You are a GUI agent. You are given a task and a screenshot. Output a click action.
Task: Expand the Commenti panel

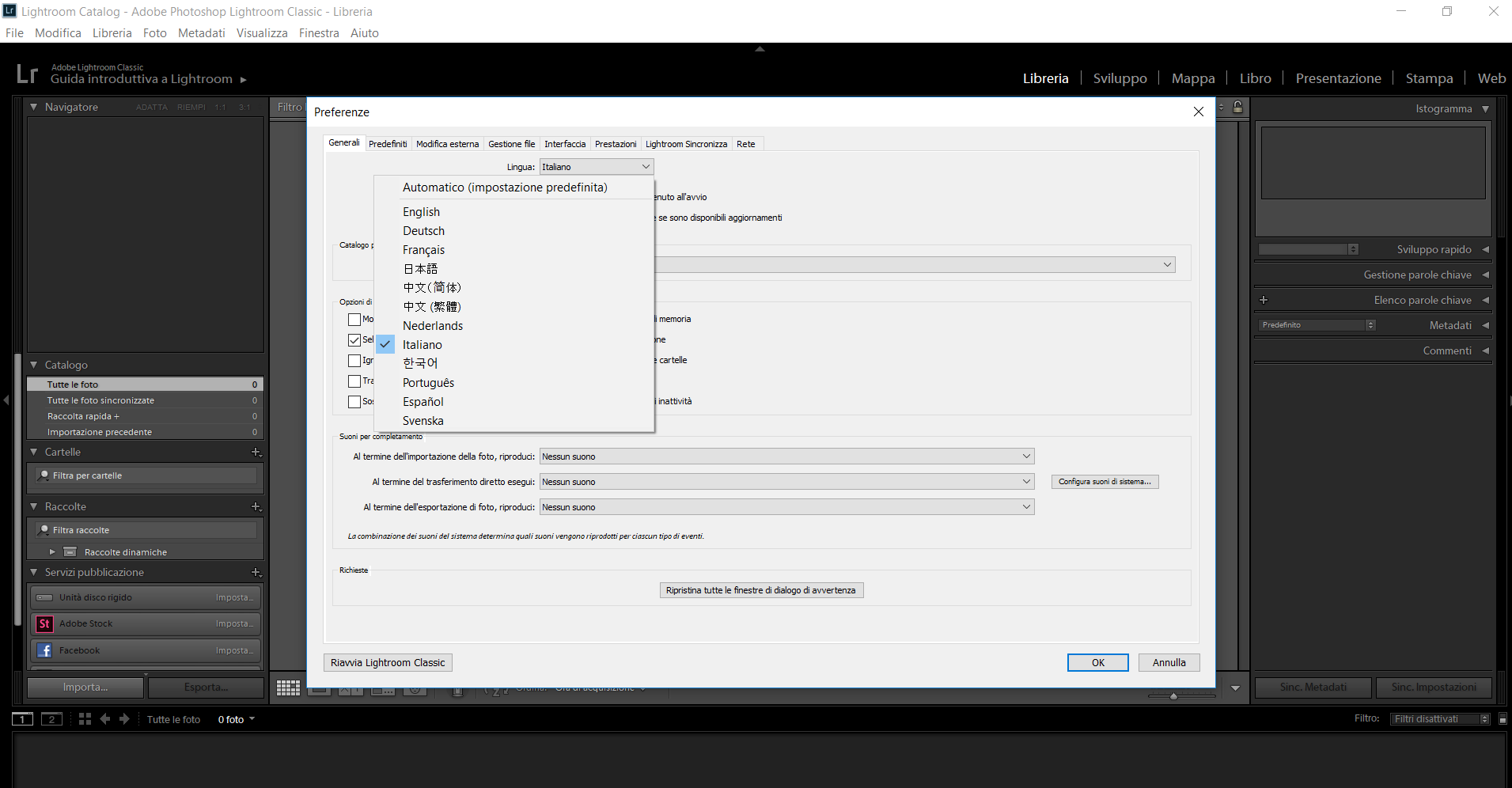[1485, 350]
